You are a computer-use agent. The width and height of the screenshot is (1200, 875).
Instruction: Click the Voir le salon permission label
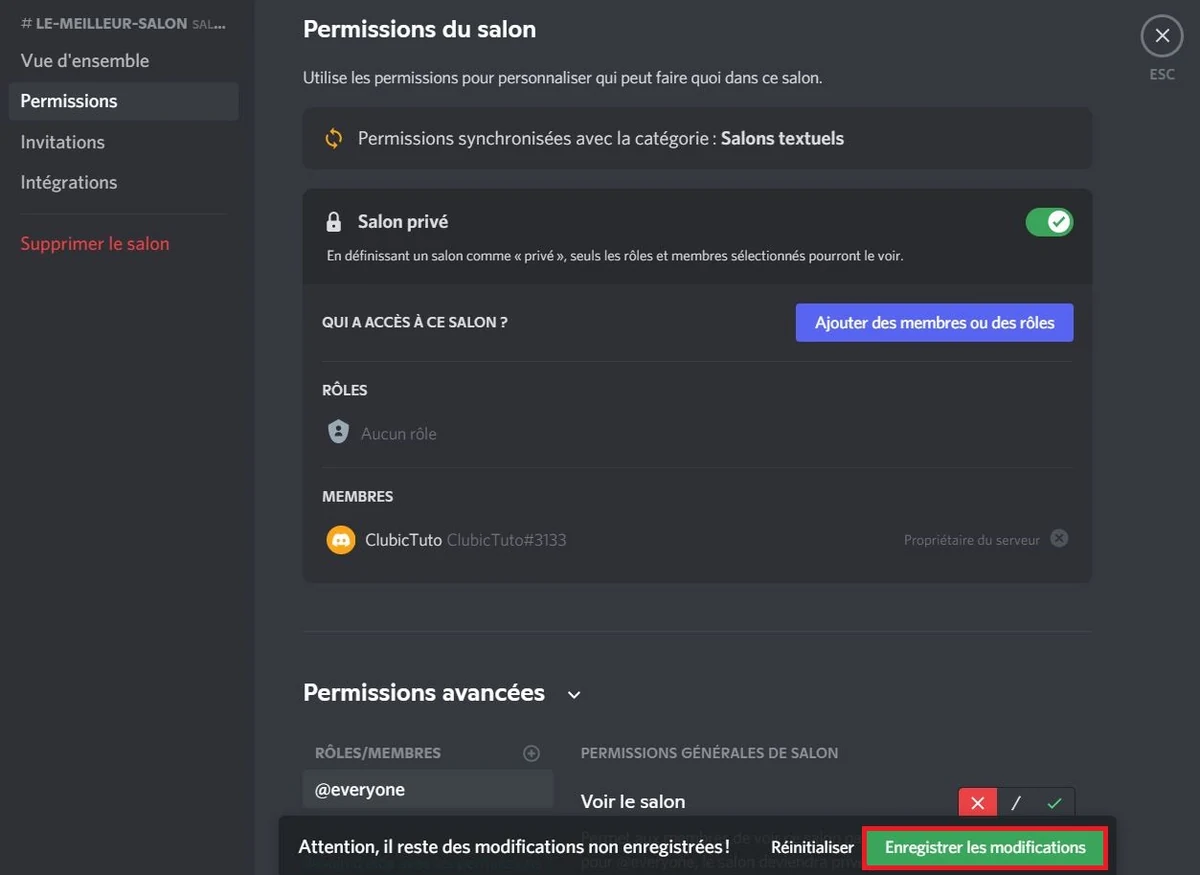coord(633,802)
